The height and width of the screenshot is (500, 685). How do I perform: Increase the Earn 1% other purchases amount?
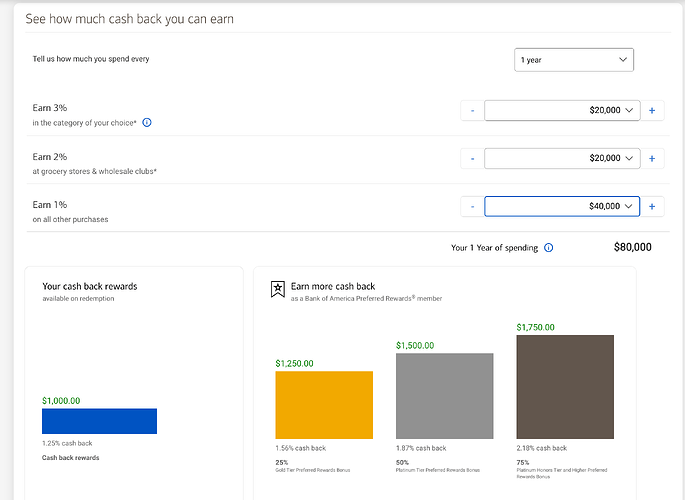point(652,207)
